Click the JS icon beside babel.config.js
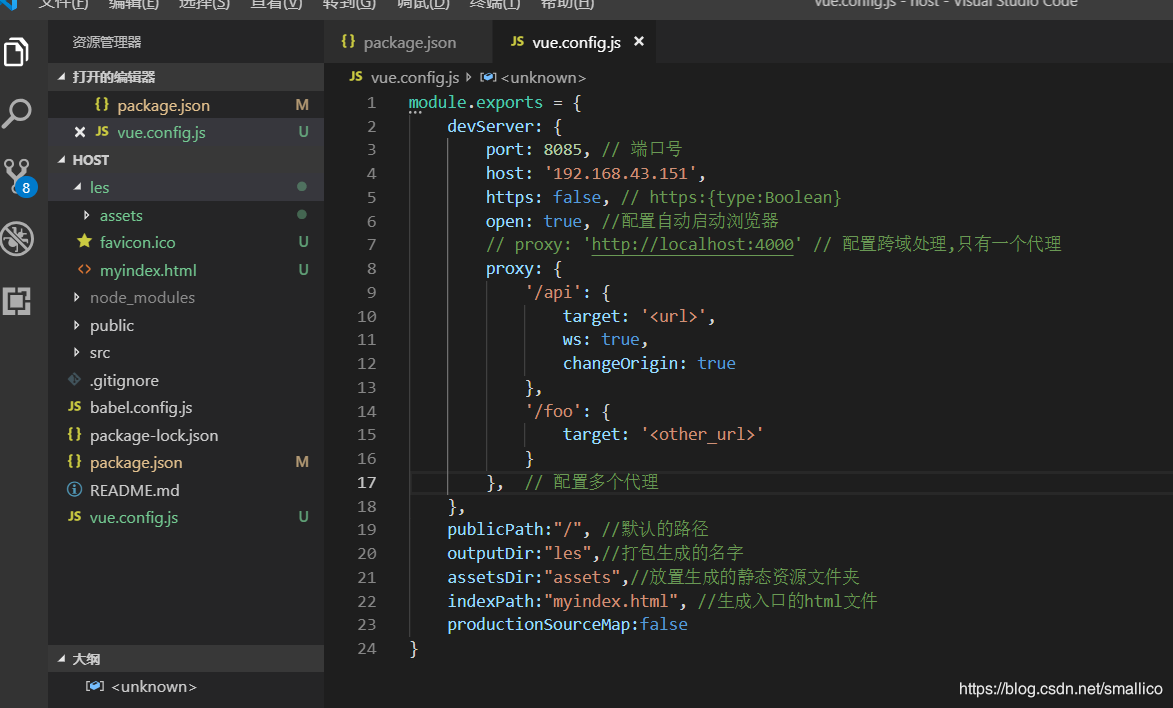Image resolution: width=1173 pixels, height=708 pixels. point(74,406)
